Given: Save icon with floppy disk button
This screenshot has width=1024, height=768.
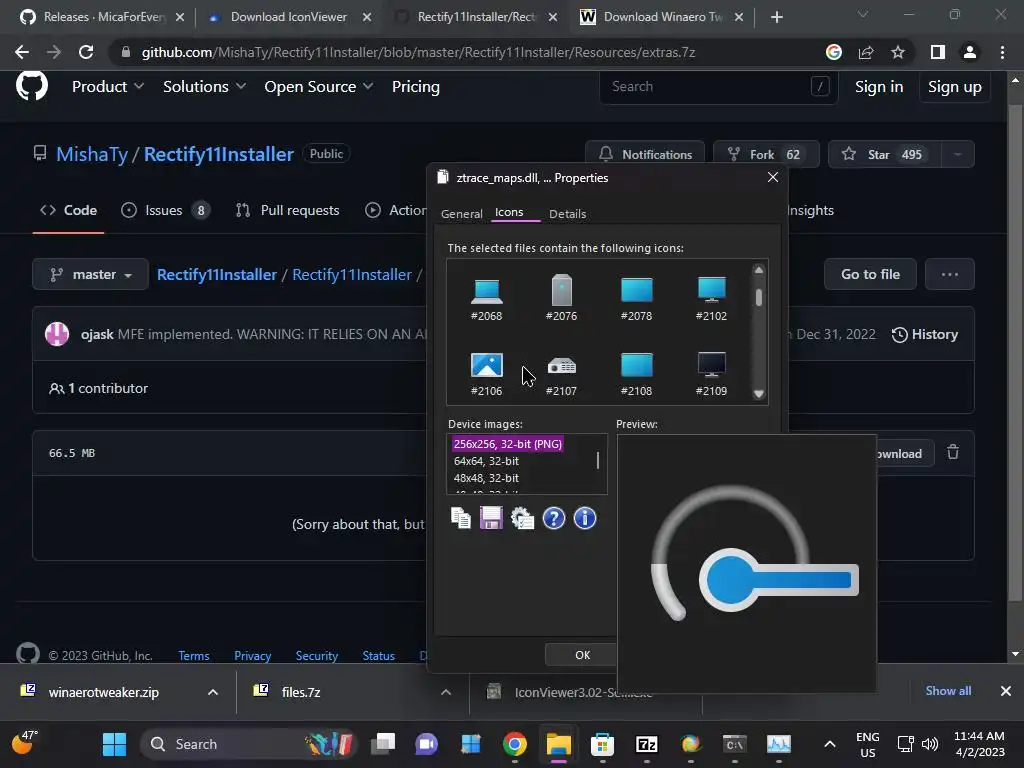Looking at the screenshot, I should (x=492, y=519).
